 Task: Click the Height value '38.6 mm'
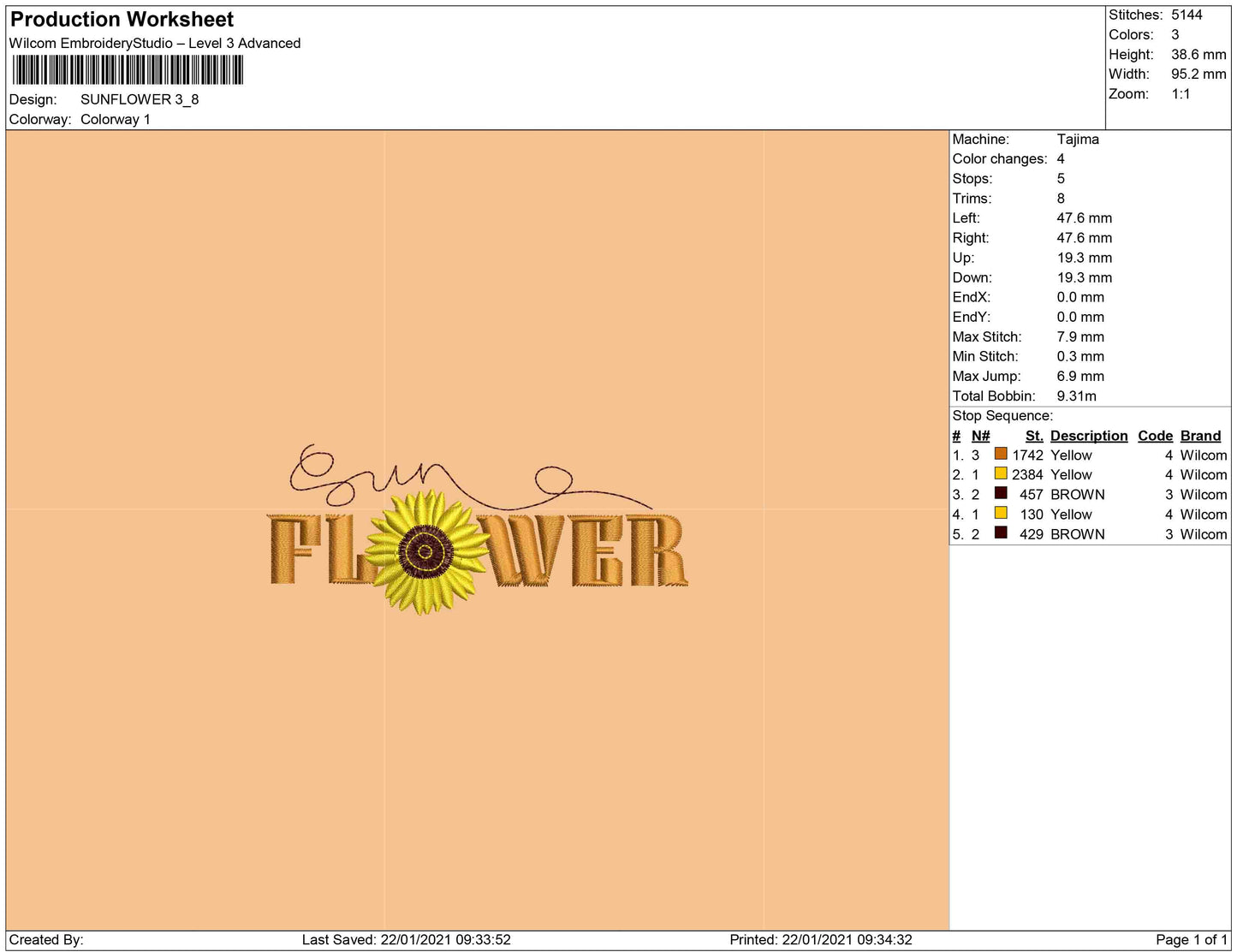[x=1198, y=54]
